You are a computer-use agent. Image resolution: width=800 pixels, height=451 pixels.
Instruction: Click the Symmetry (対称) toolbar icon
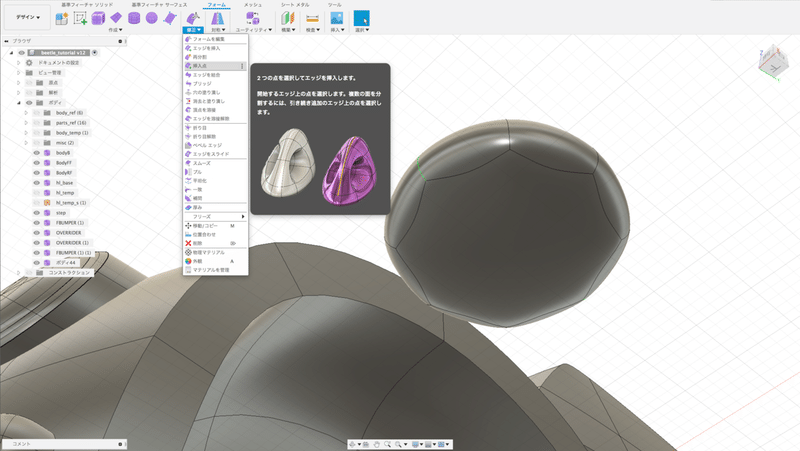coord(217,18)
